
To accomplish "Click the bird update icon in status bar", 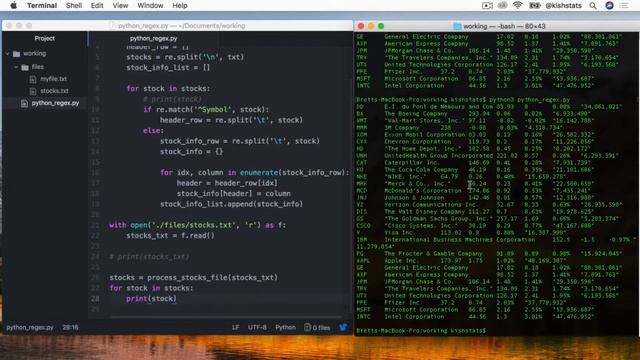I will point(343,327).
